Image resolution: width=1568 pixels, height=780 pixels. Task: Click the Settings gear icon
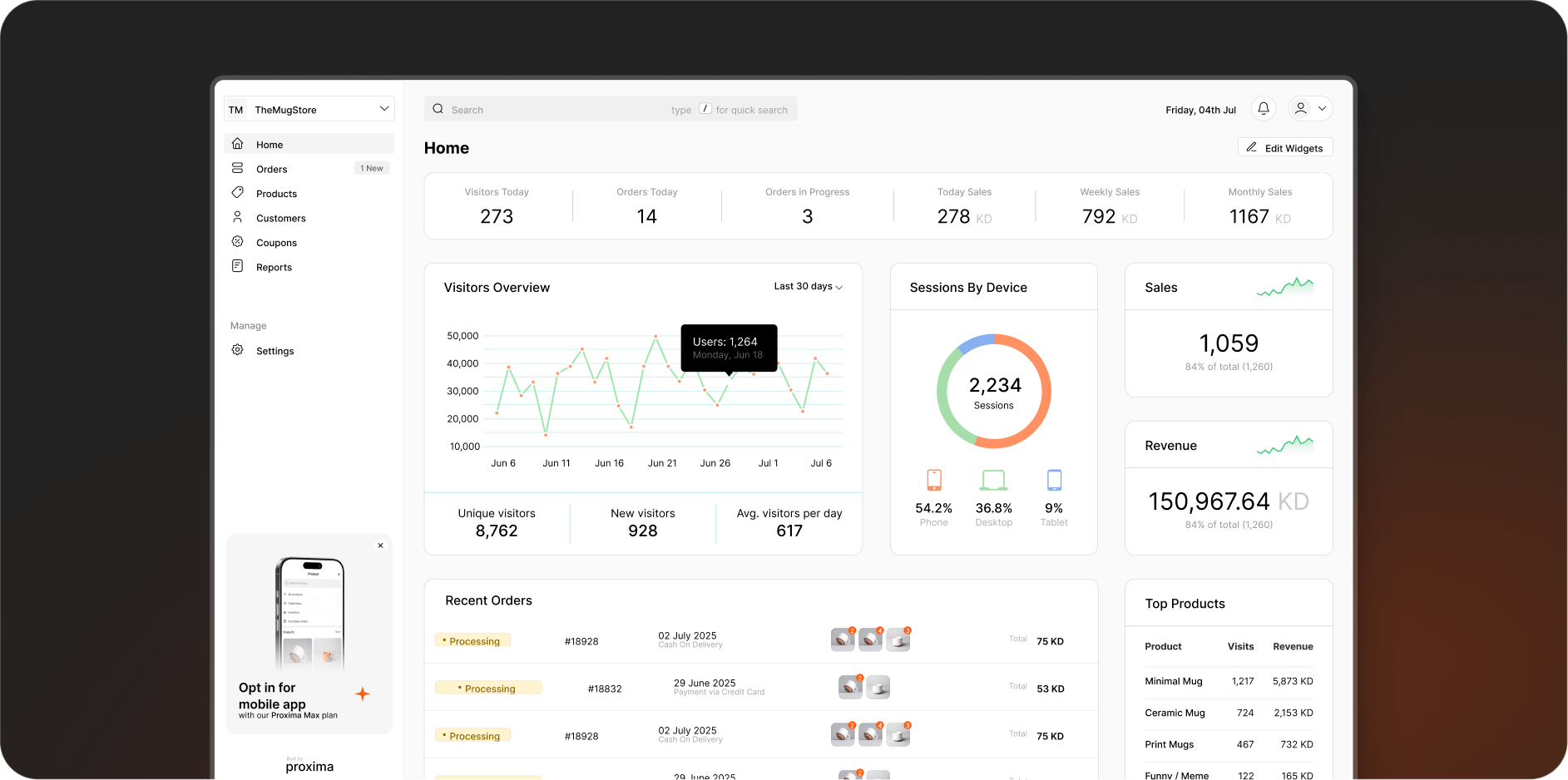coord(237,350)
